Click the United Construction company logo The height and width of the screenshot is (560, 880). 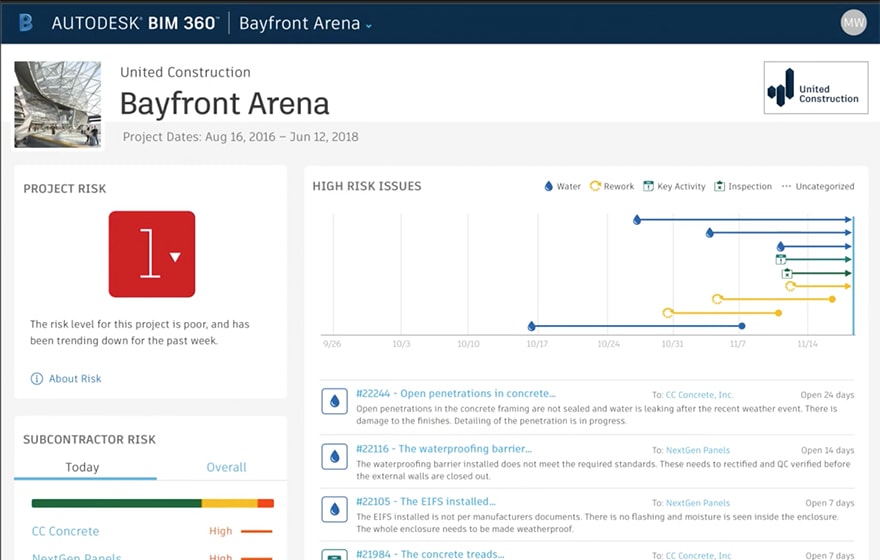click(815, 89)
